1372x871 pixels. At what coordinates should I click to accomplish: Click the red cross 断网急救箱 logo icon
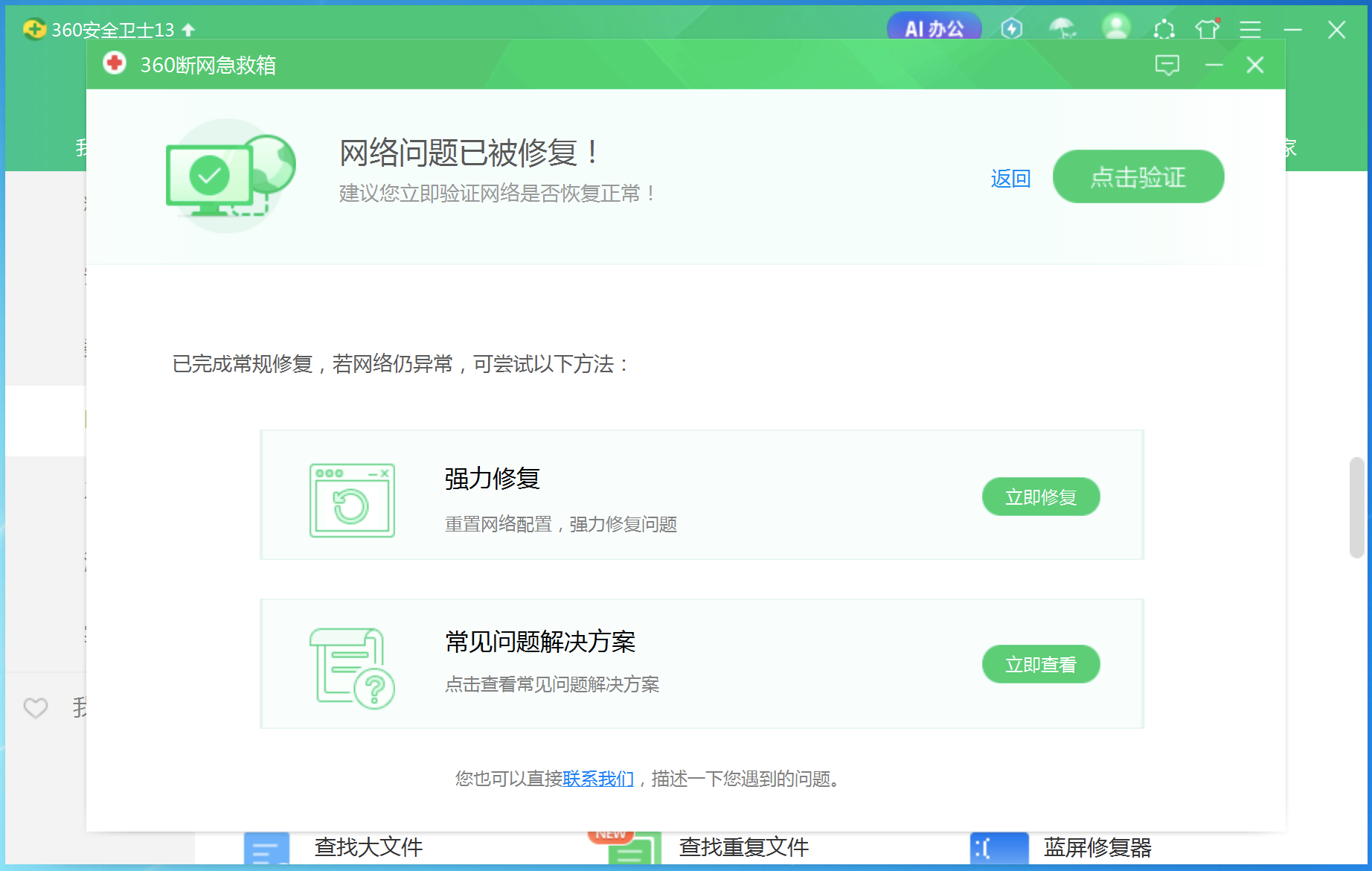[x=114, y=63]
